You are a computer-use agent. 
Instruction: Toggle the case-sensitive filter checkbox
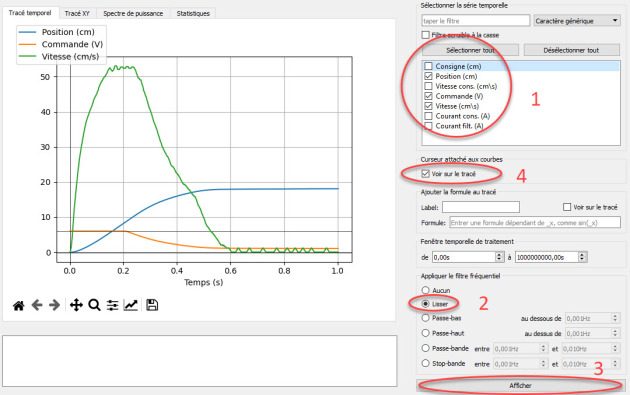425,35
